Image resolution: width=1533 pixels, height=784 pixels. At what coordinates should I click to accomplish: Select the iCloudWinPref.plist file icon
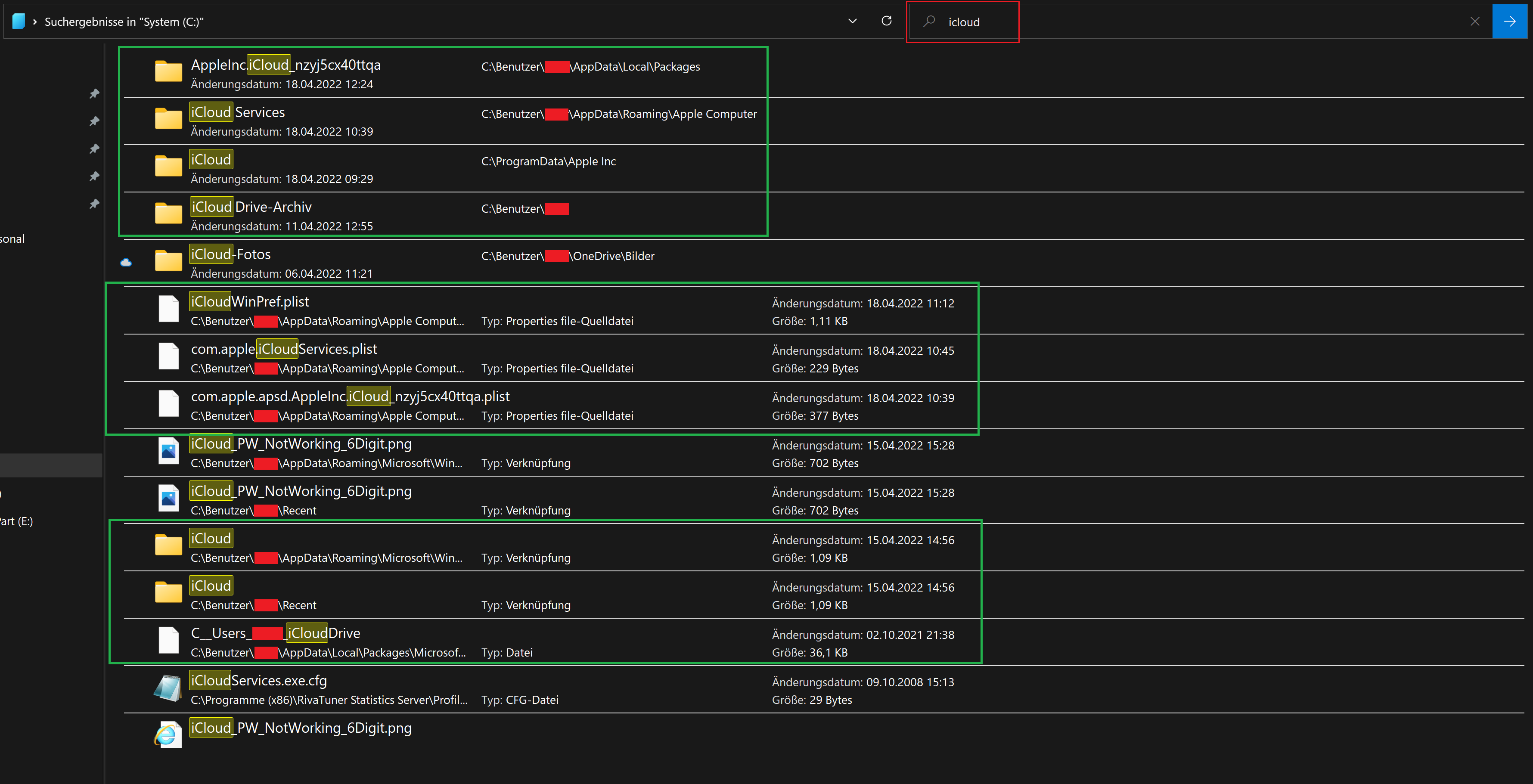coord(168,309)
